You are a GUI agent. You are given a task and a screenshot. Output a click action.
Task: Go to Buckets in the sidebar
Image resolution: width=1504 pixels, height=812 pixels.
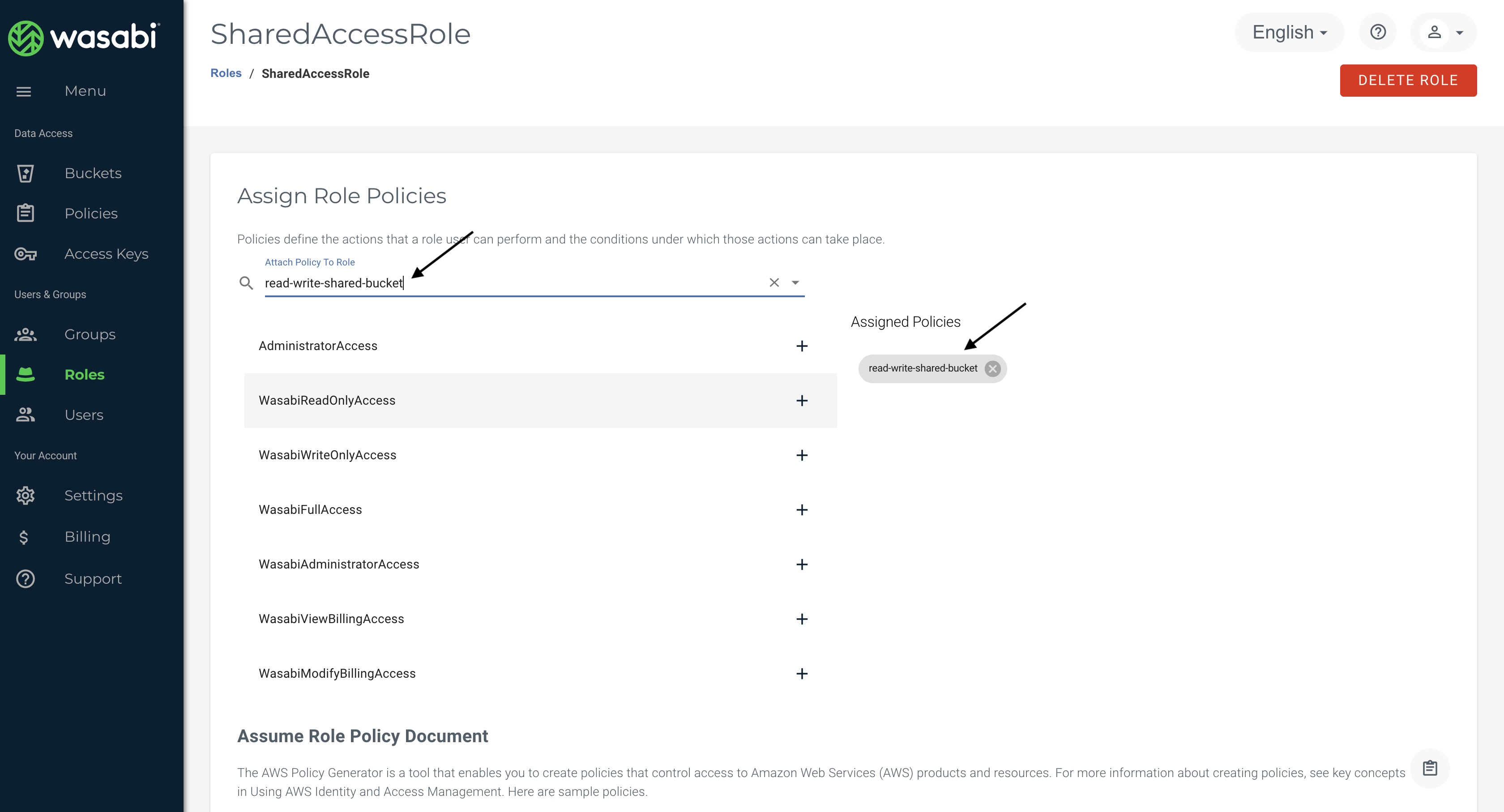pyautogui.click(x=94, y=173)
